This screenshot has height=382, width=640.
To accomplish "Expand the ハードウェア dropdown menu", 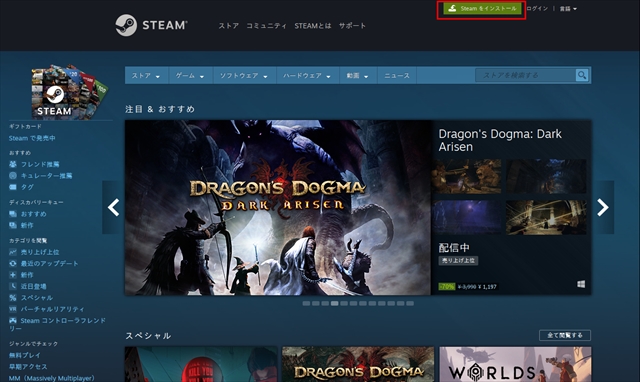I will [307, 76].
